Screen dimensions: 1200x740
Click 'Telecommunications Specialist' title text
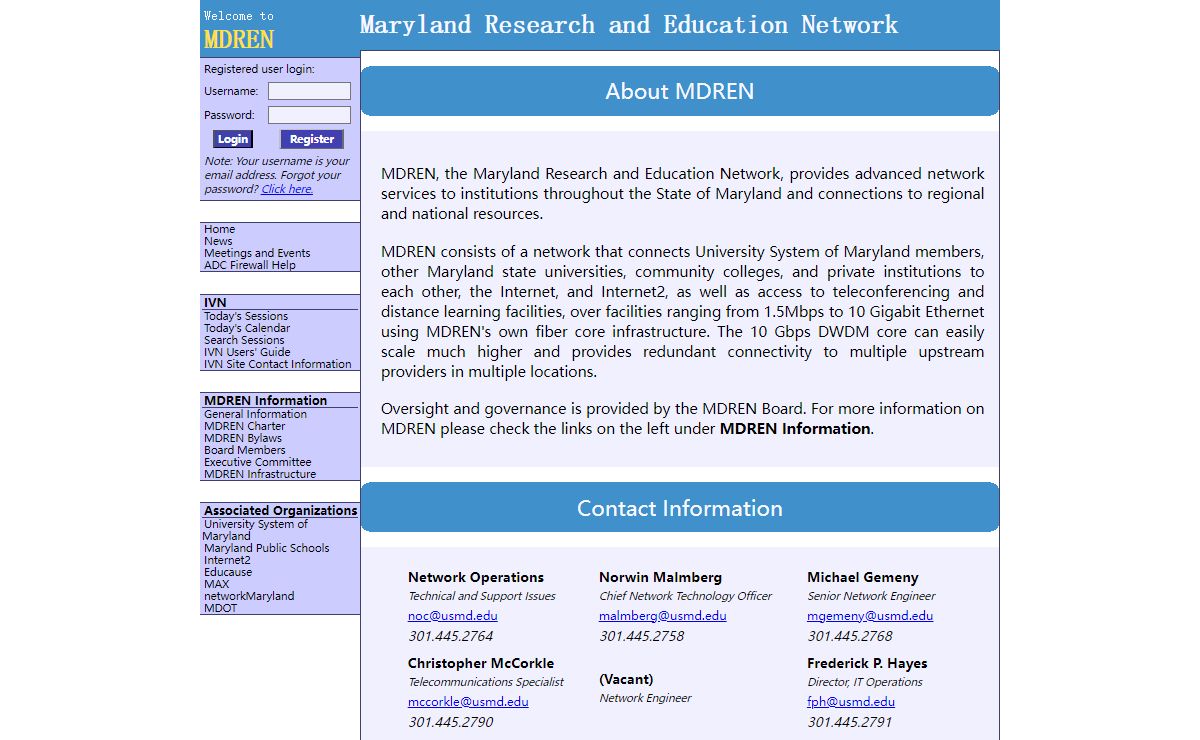tap(486, 682)
